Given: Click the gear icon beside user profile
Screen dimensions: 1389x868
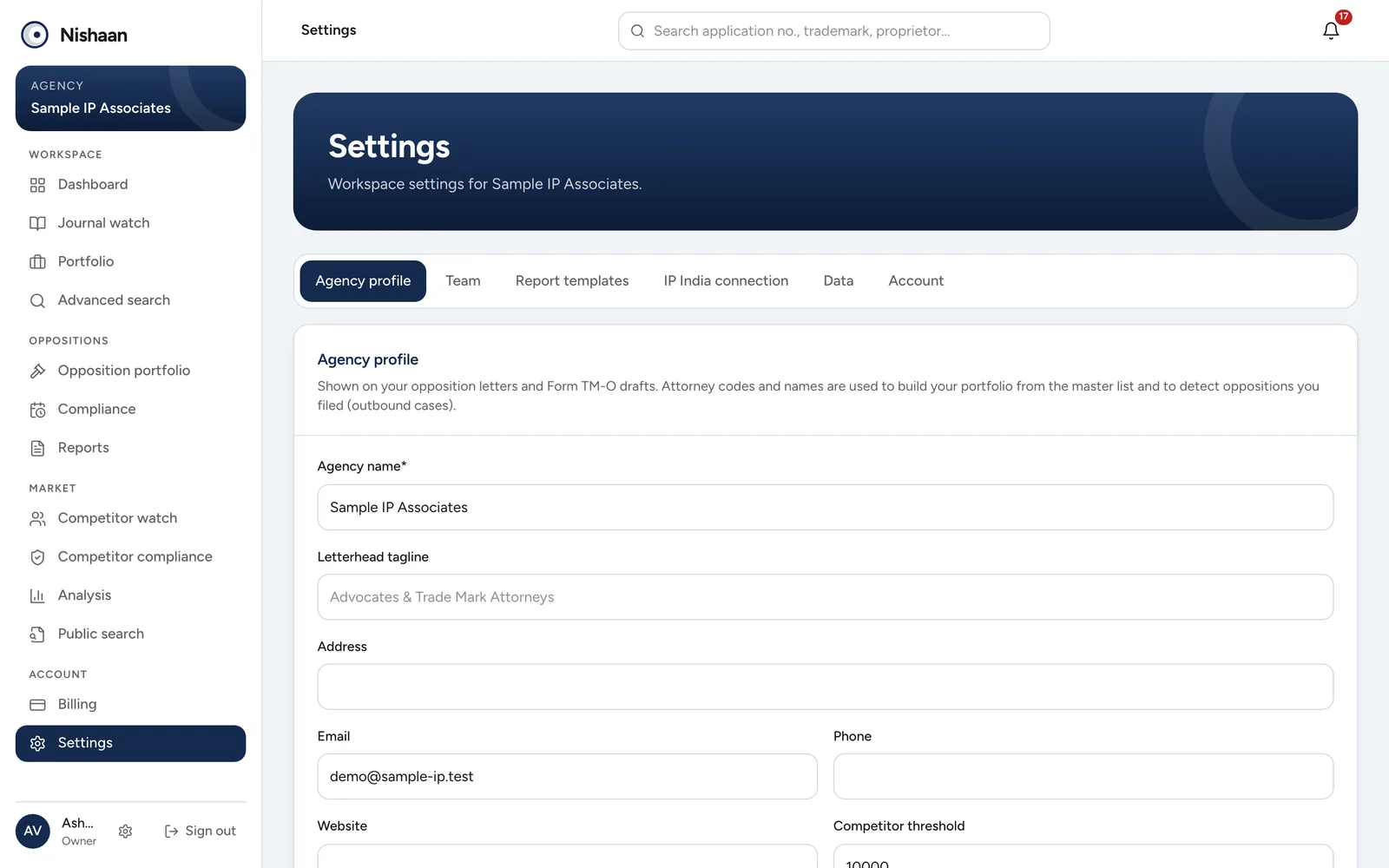Looking at the screenshot, I should (125, 832).
